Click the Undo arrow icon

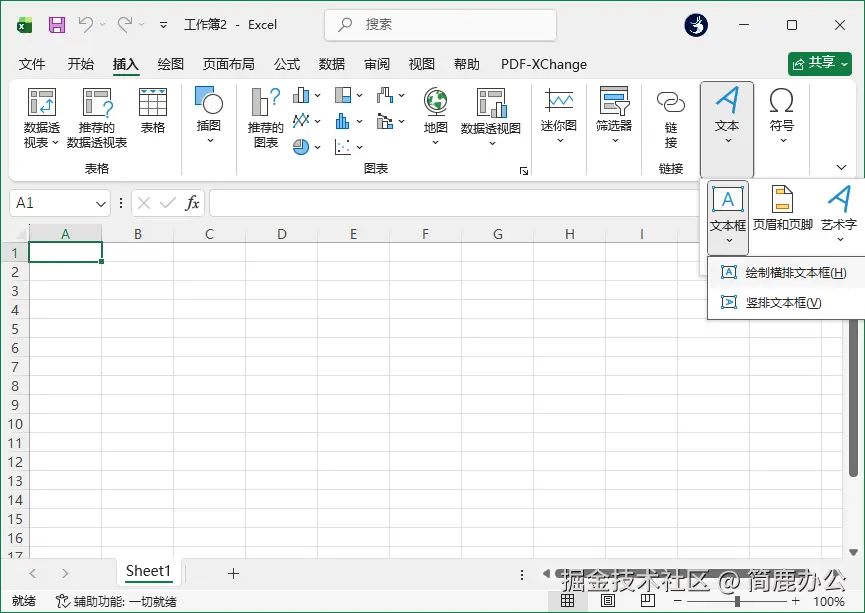(x=86, y=24)
